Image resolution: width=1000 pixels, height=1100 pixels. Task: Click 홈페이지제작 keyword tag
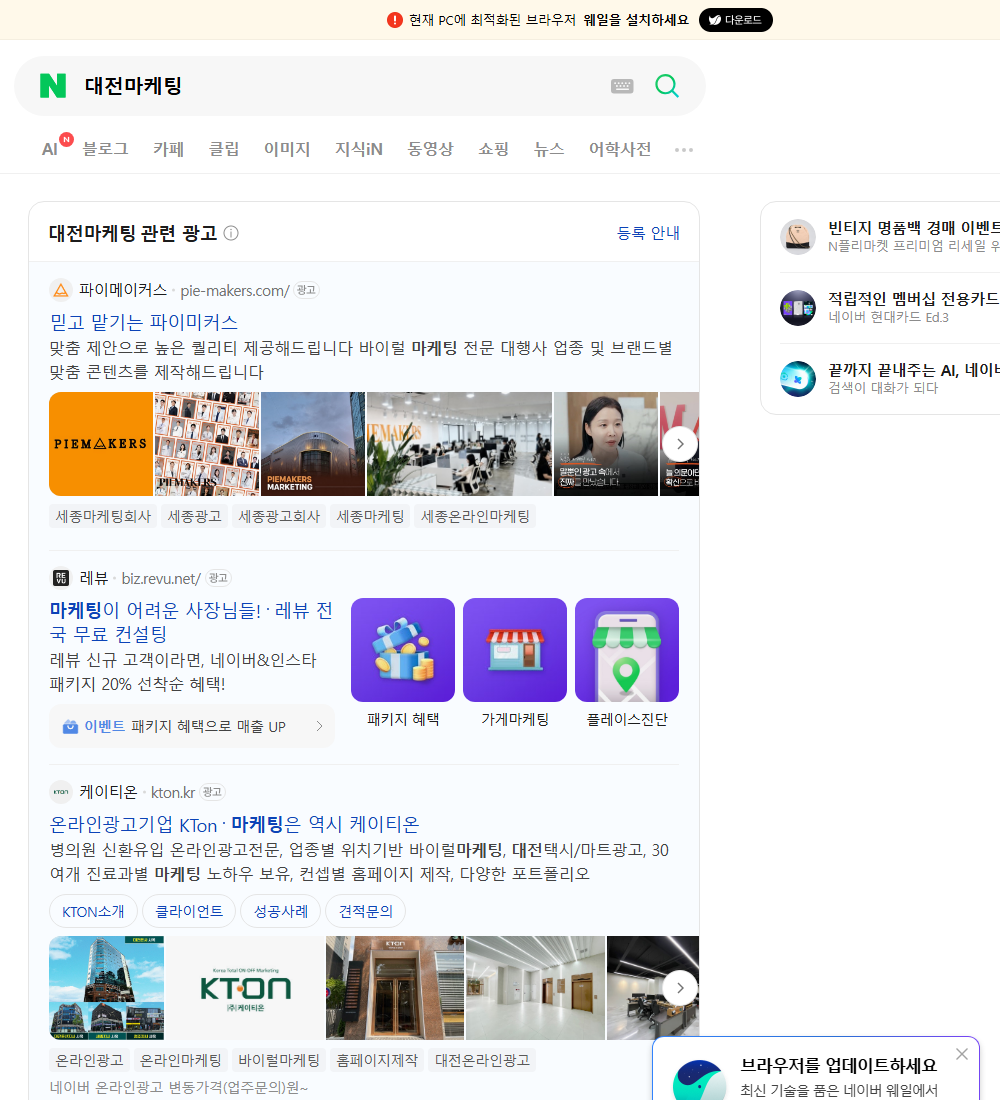click(377, 1060)
